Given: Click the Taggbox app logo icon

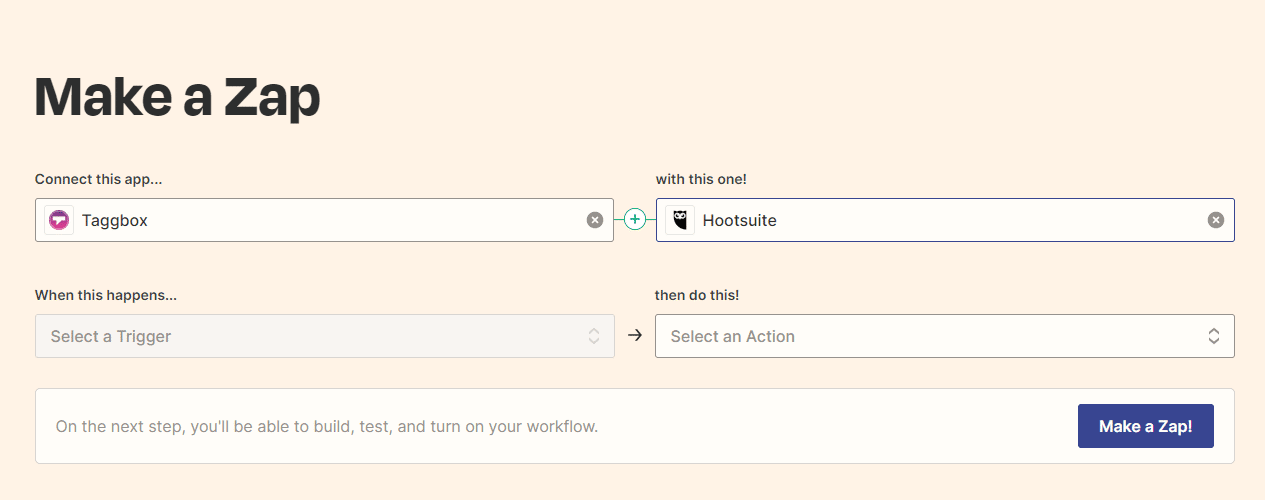Looking at the screenshot, I should coord(59,220).
